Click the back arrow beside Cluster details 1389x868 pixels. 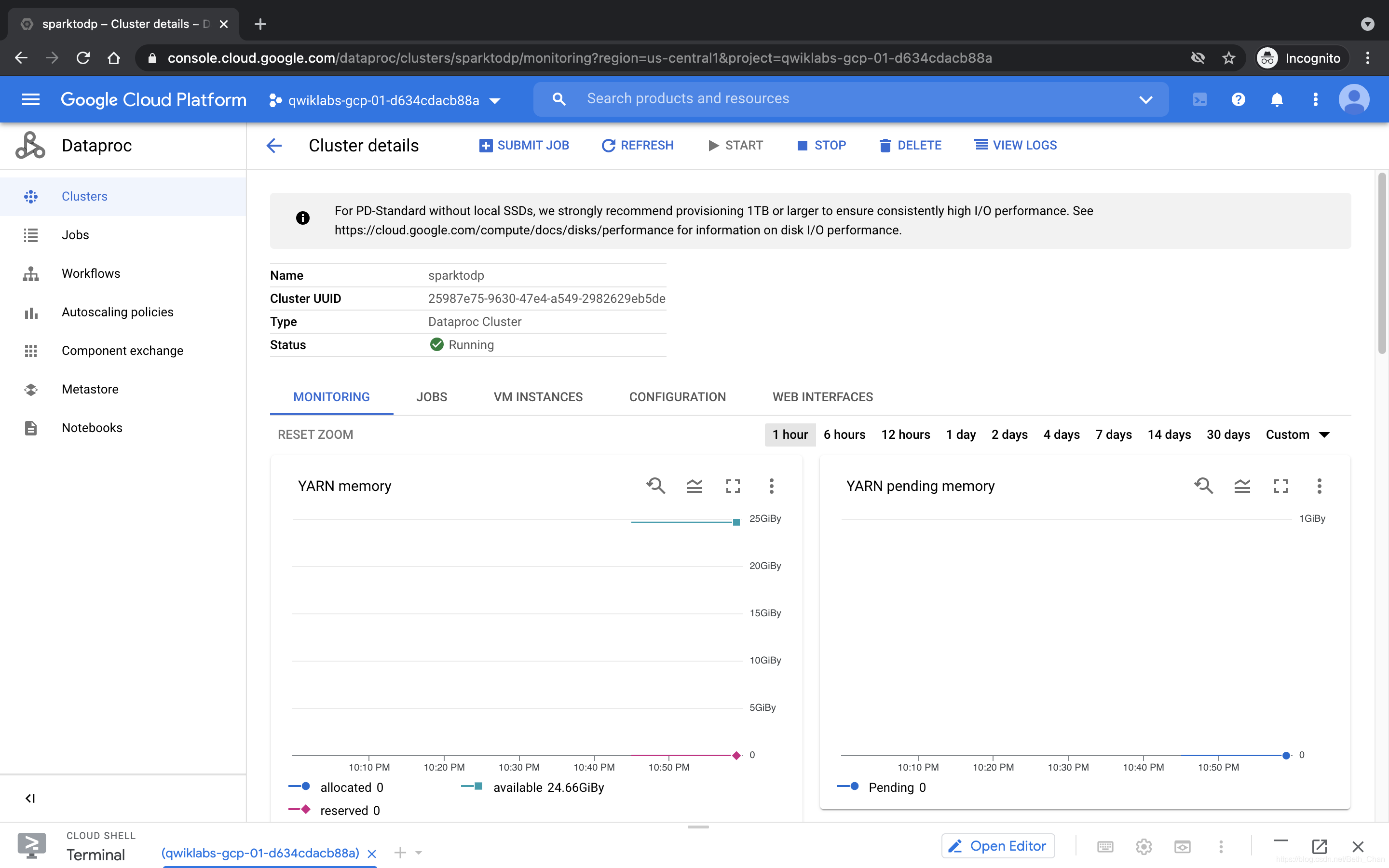(274, 145)
